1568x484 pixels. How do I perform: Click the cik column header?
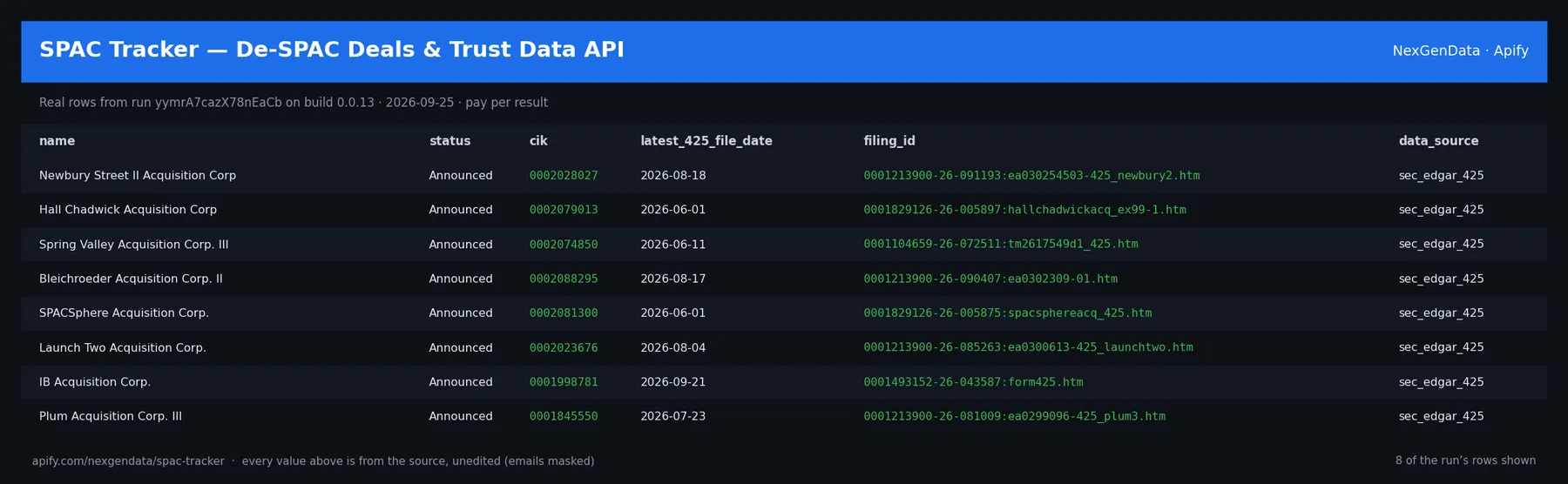(x=538, y=141)
